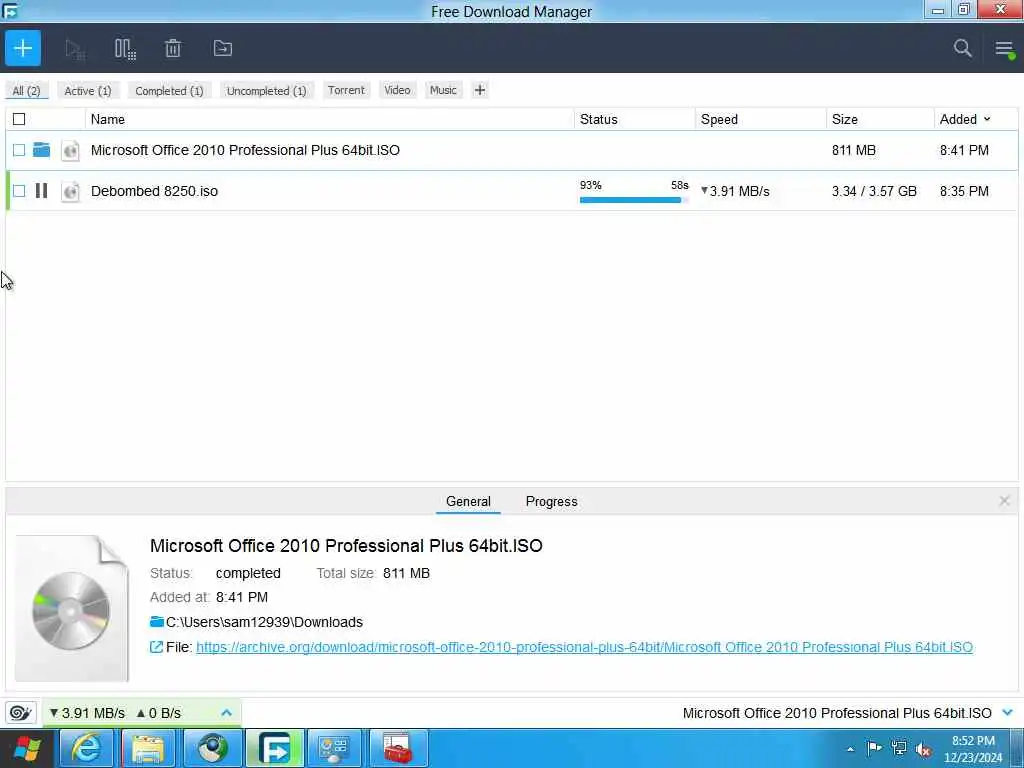Close the details panel with X
Image resolution: width=1024 pixels, height=768 pixels.
(x=1004, y=501)
